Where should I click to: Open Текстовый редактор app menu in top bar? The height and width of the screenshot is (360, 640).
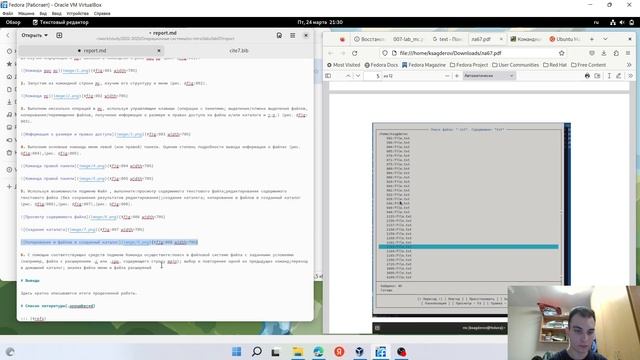[x=60, y=22]
